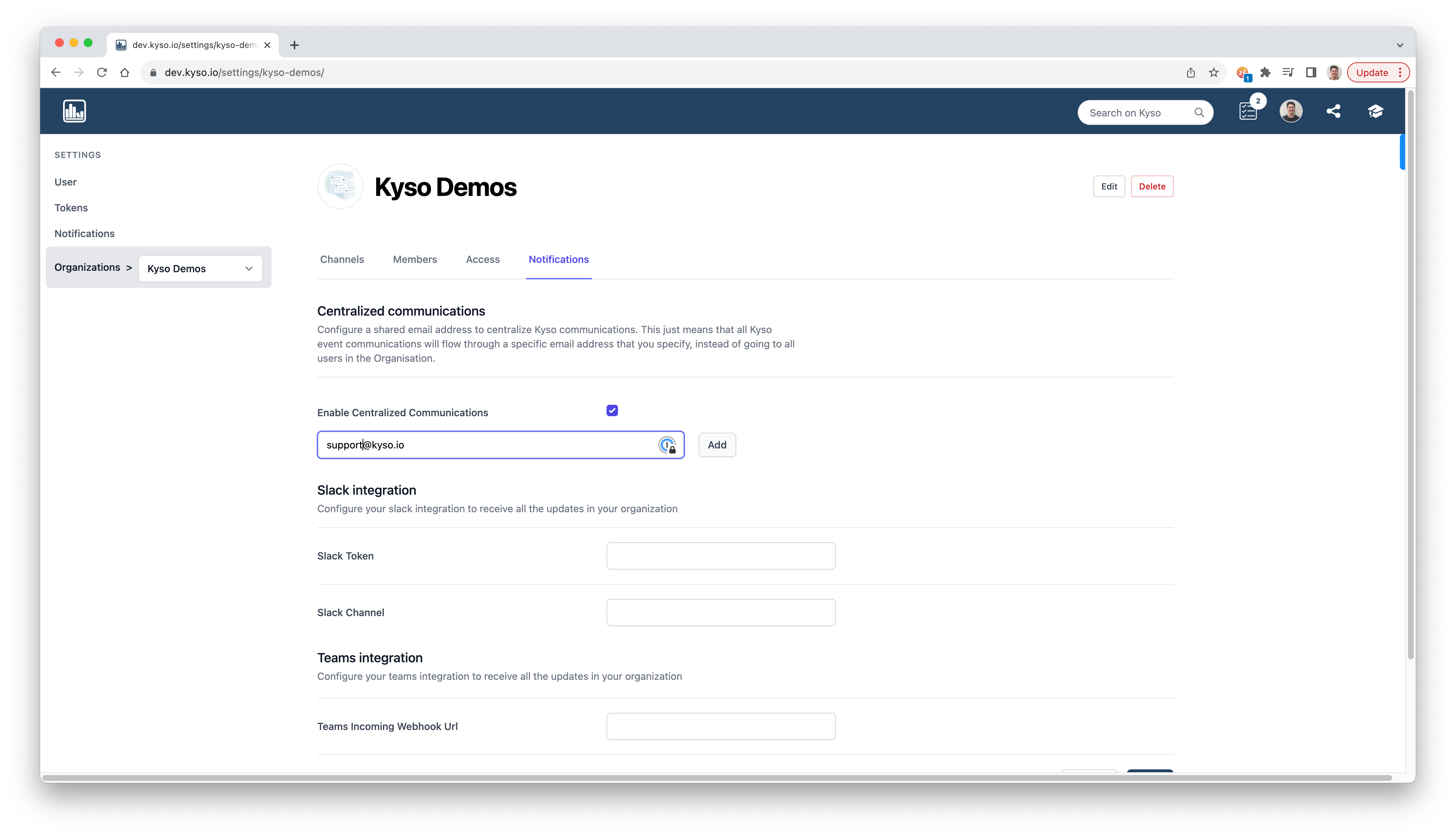Image resolution: width=1456 pixels, height=836 pixels.
Task: Switch to the Channels tab
Action: 342,260
